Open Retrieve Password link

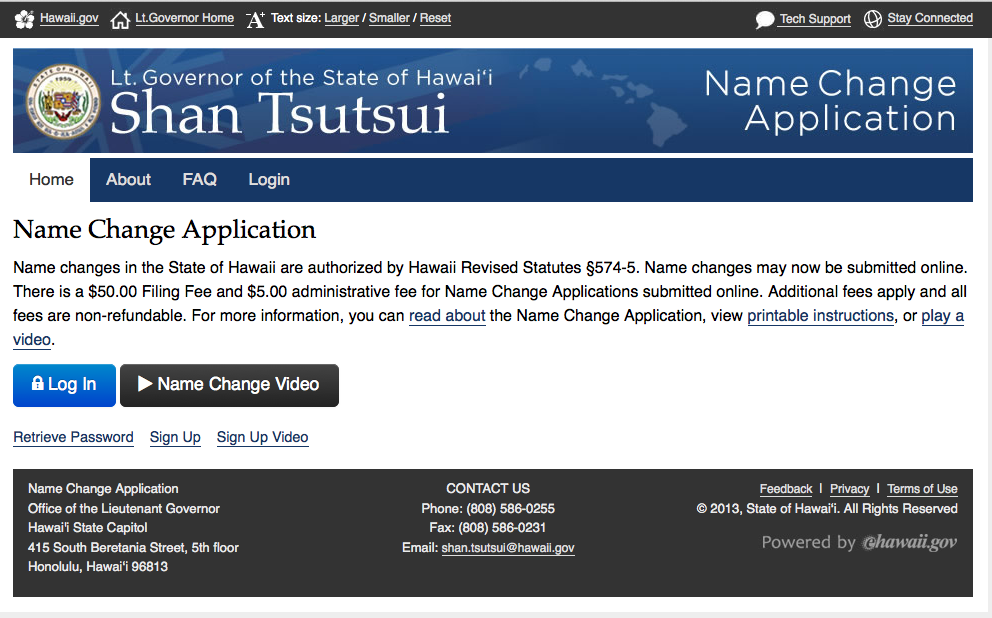pyautogui.click(x=73, y=437)
